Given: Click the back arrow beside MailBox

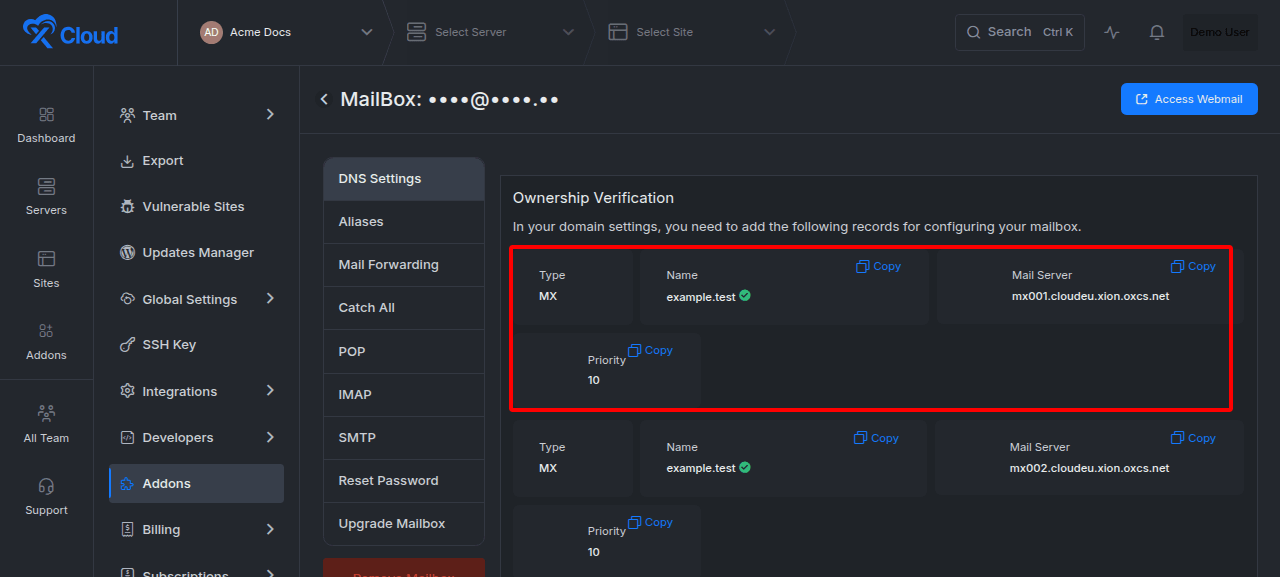Looking at the screenshot, I should 324,99.
